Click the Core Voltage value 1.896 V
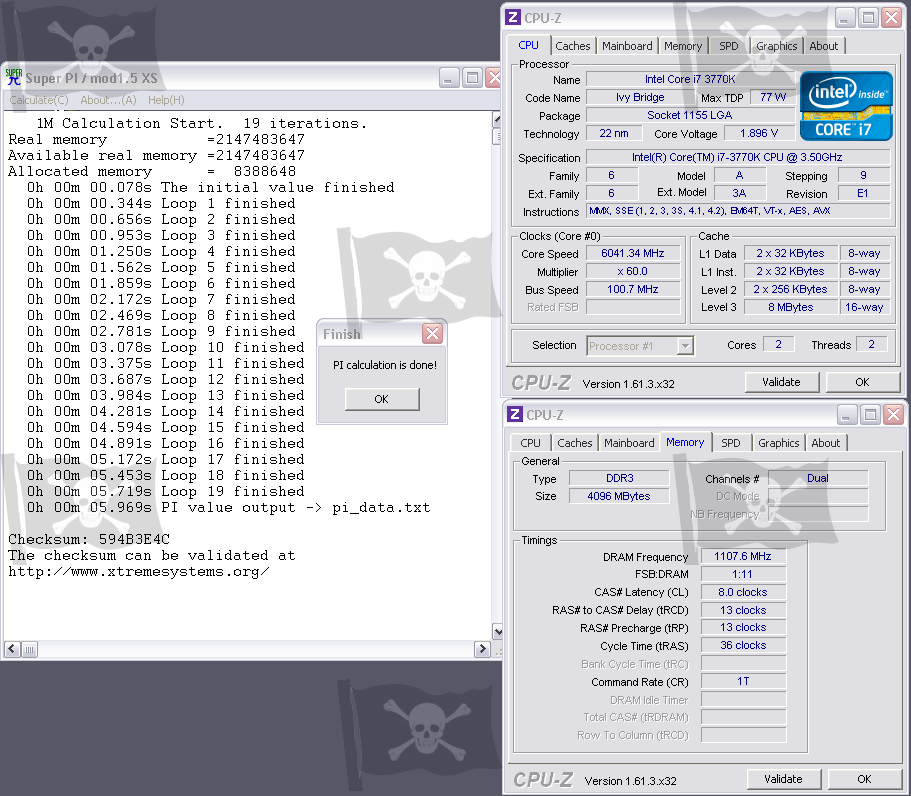Image resolution: width=911 pixels, height=796 pixels. (759, 133)
